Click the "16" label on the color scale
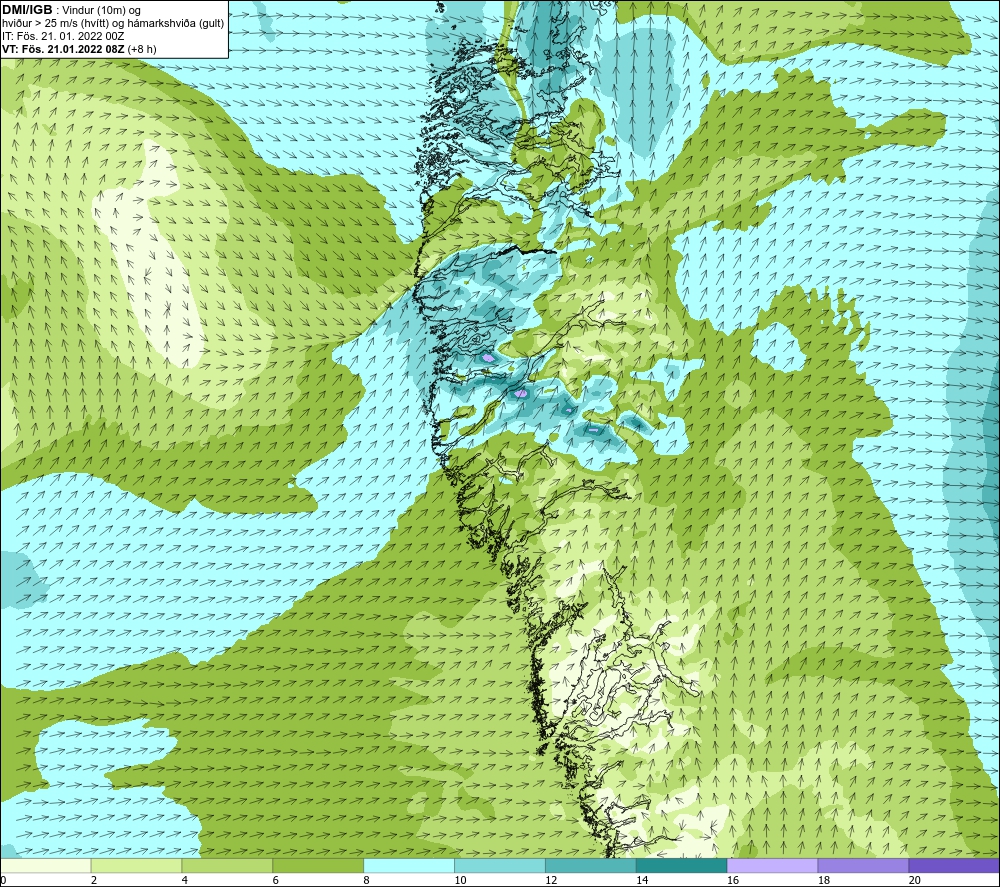 coord(733,881)
